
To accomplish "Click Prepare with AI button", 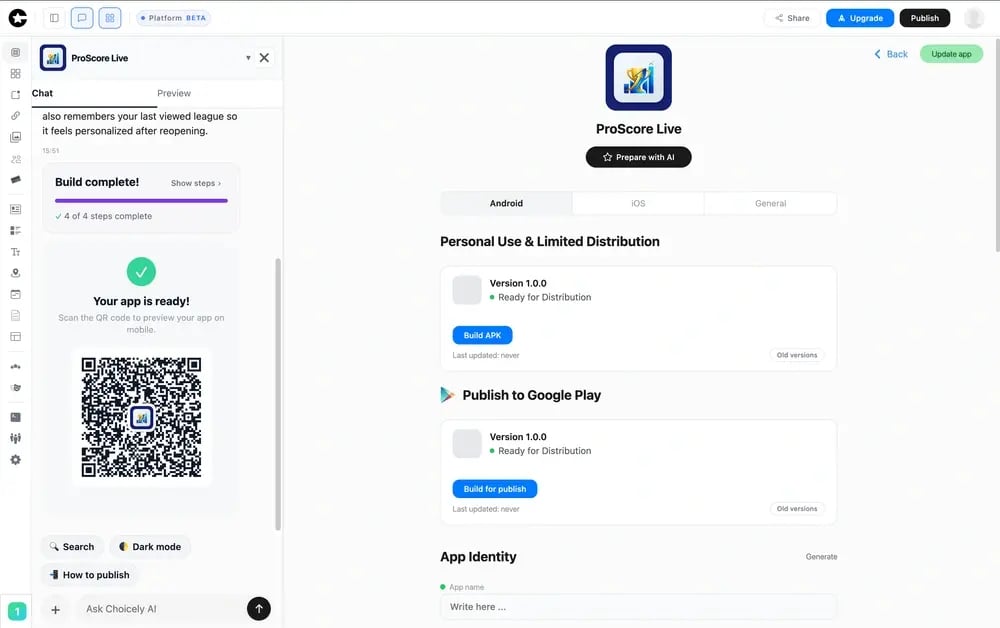I will (x=638, y=157).
